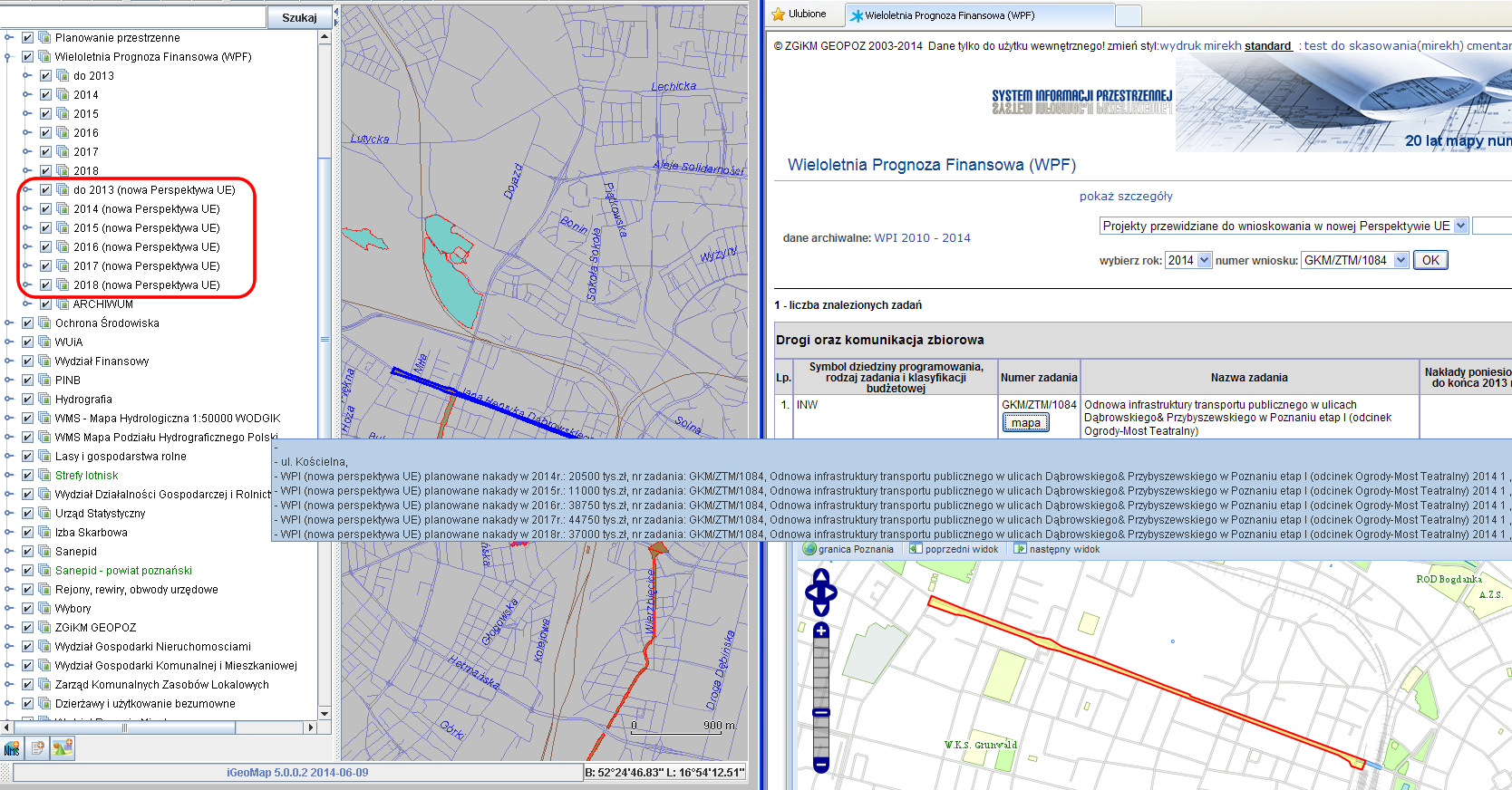The height and width of the screenshot is (790, 1512).
Task: Uncheck the '2014 (nowa Perspektywa UE)' layer
Action: pos(45,209)
